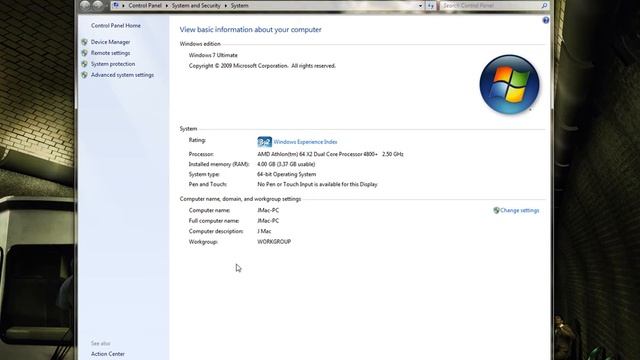Select System and Security in the breadcrumb

[196, 6]
